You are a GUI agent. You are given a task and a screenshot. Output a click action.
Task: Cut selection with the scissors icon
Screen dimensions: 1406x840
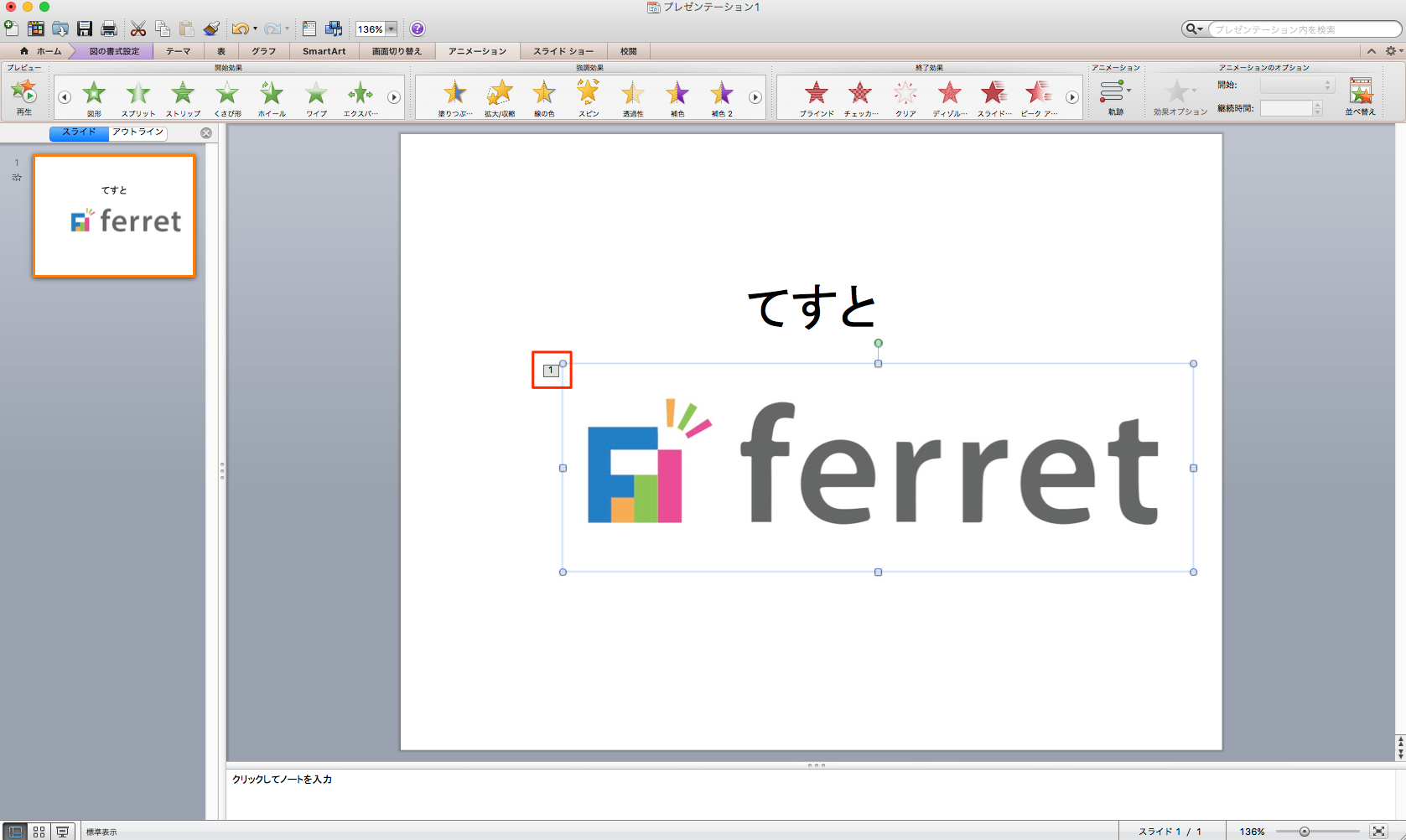tap(138, 29)
